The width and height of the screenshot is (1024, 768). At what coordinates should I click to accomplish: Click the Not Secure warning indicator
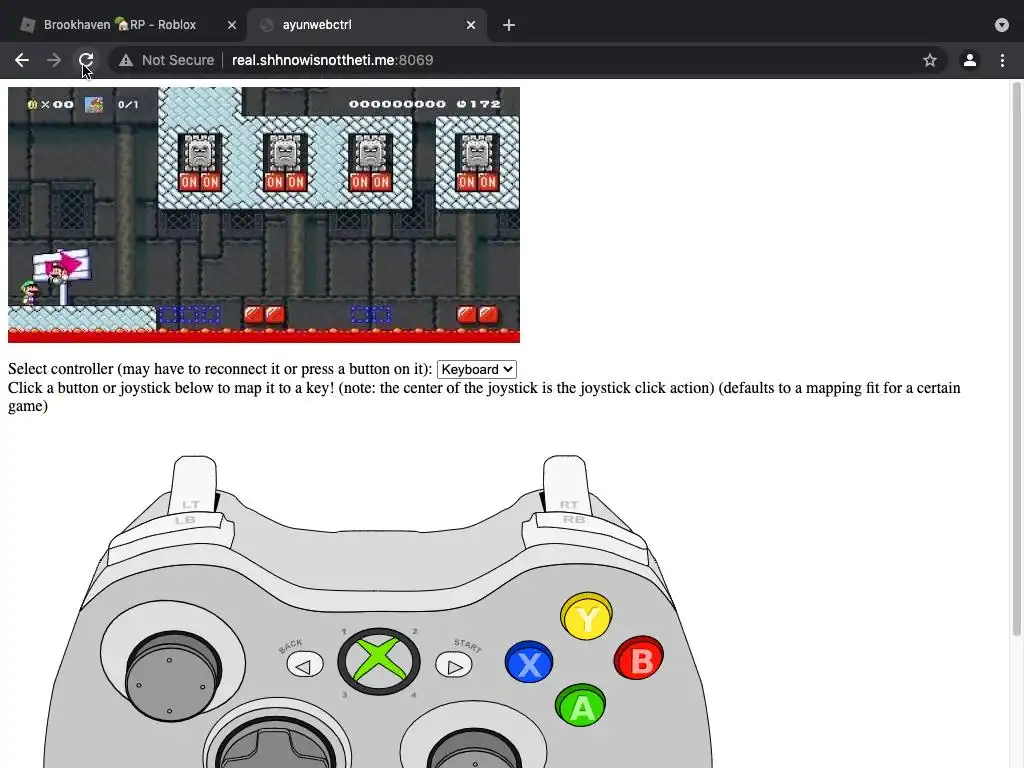click(166, 60)
